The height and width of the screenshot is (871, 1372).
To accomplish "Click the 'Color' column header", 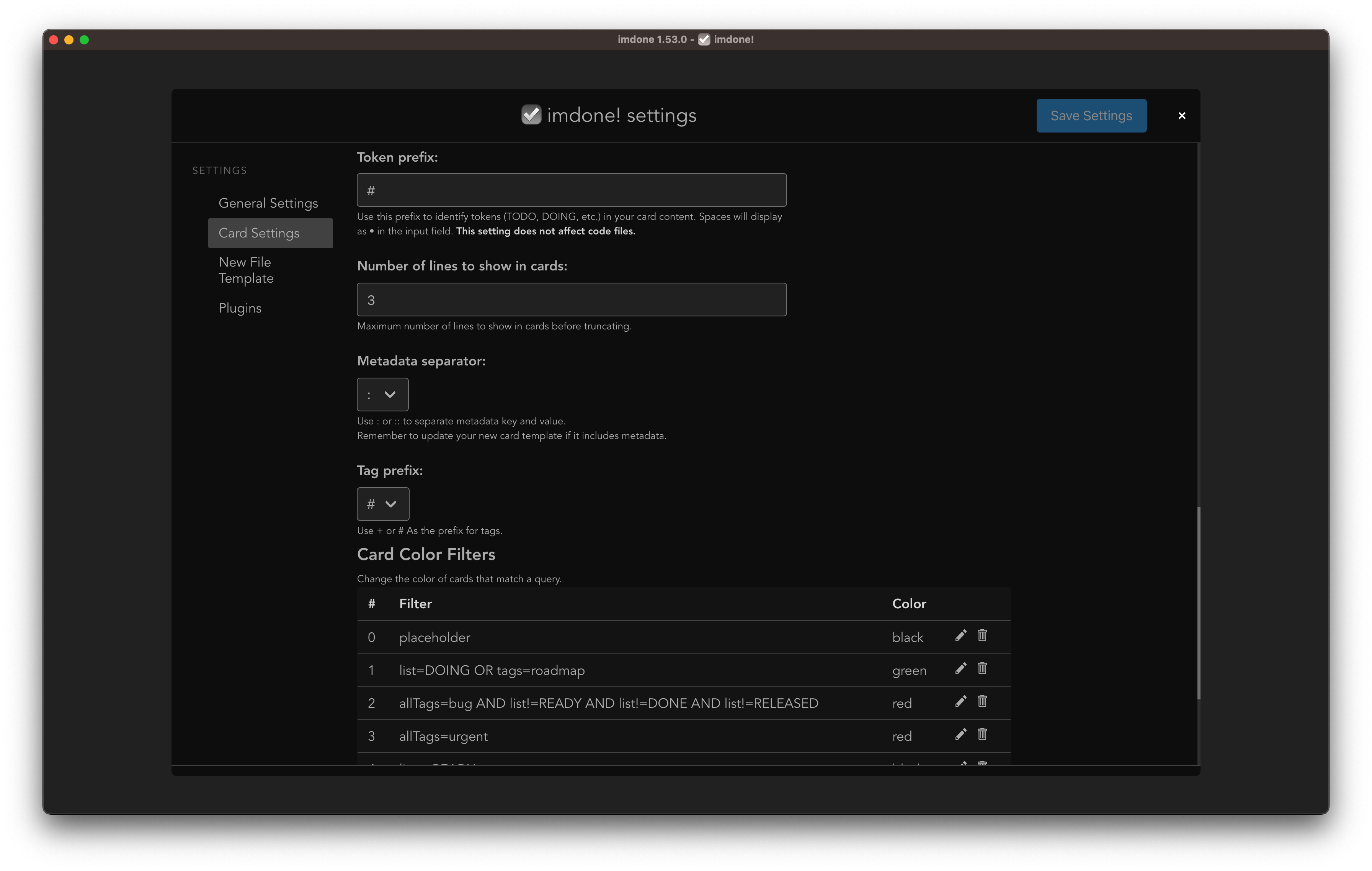I will click(x=909, y=604).
